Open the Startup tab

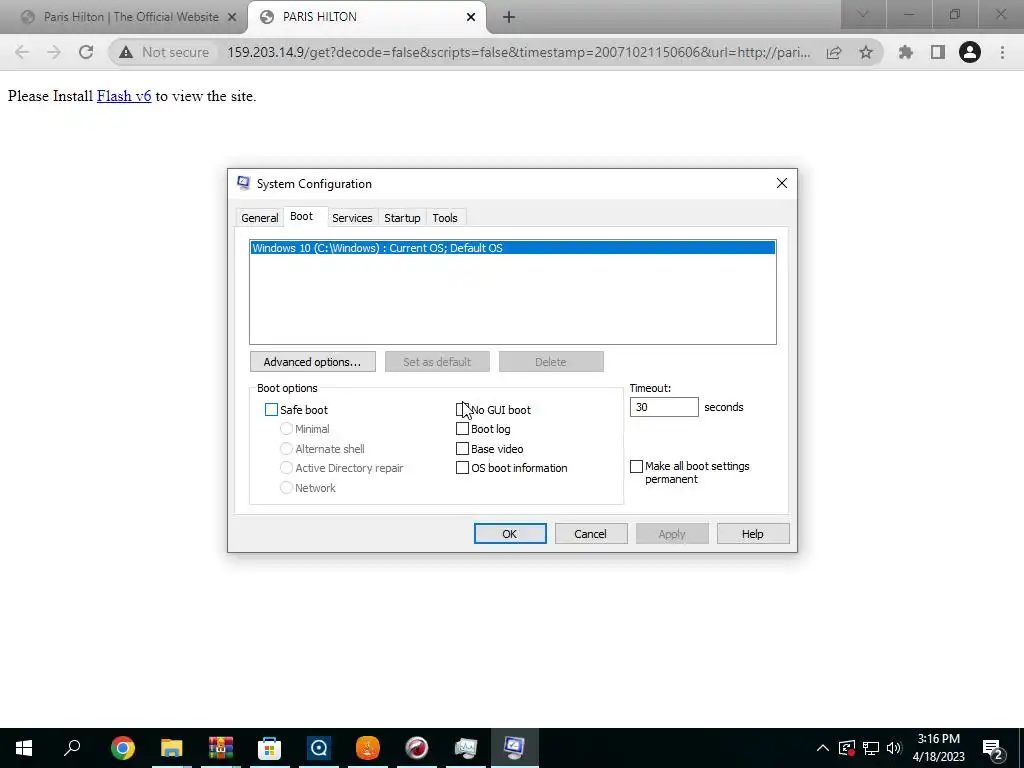(x=402, y=218)
